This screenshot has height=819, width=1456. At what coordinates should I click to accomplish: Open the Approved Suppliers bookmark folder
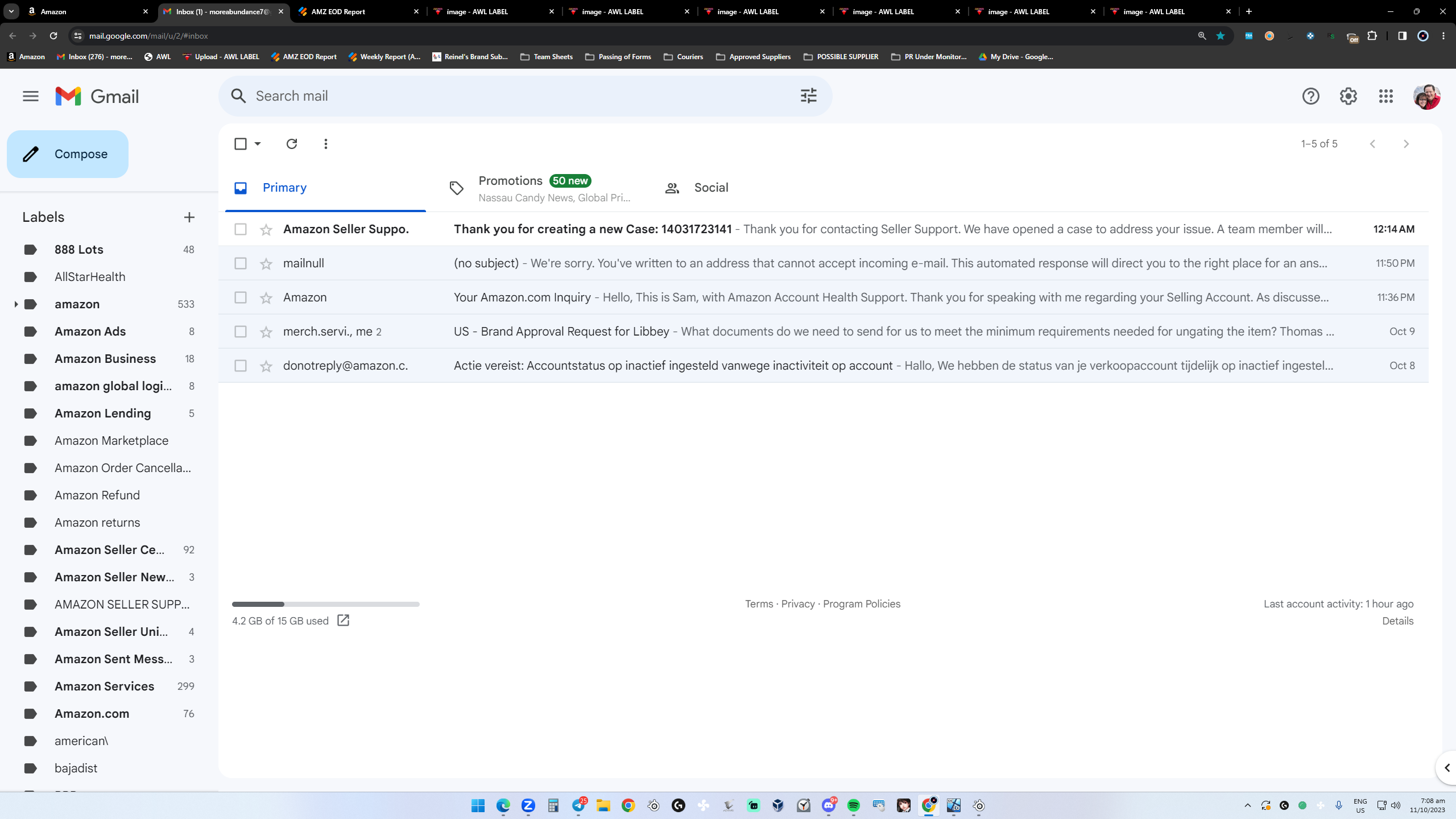click(x=754, y=57)
